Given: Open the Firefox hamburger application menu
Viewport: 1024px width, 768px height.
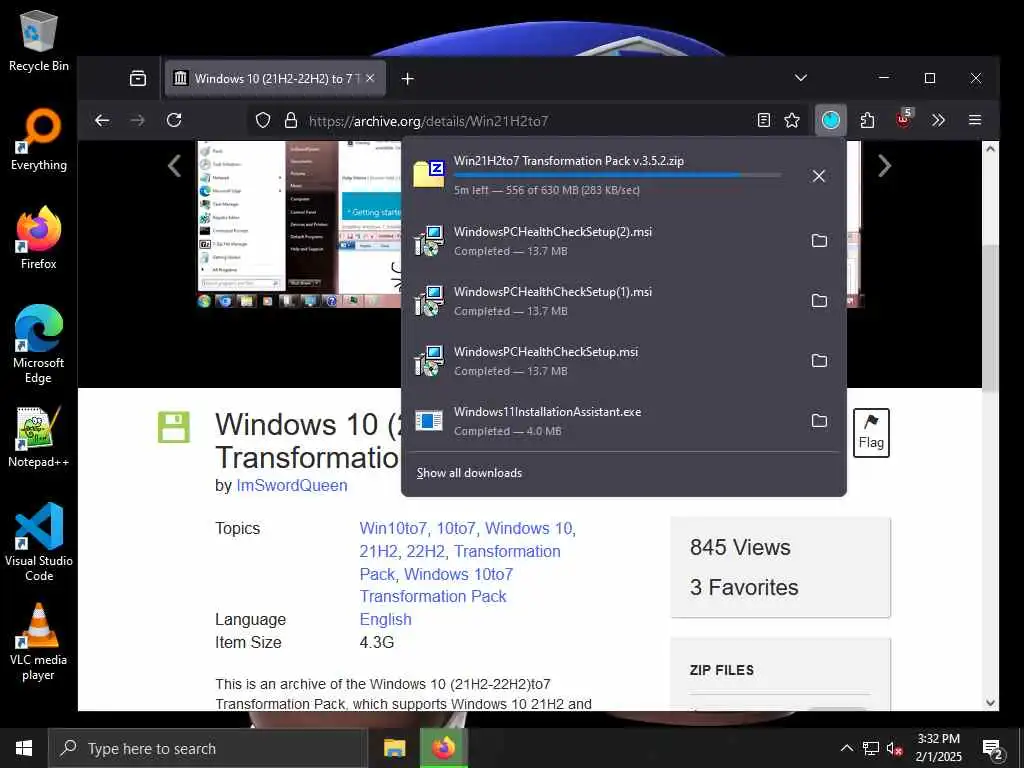Looking at the screenshot, I should (x=974, y=120).
